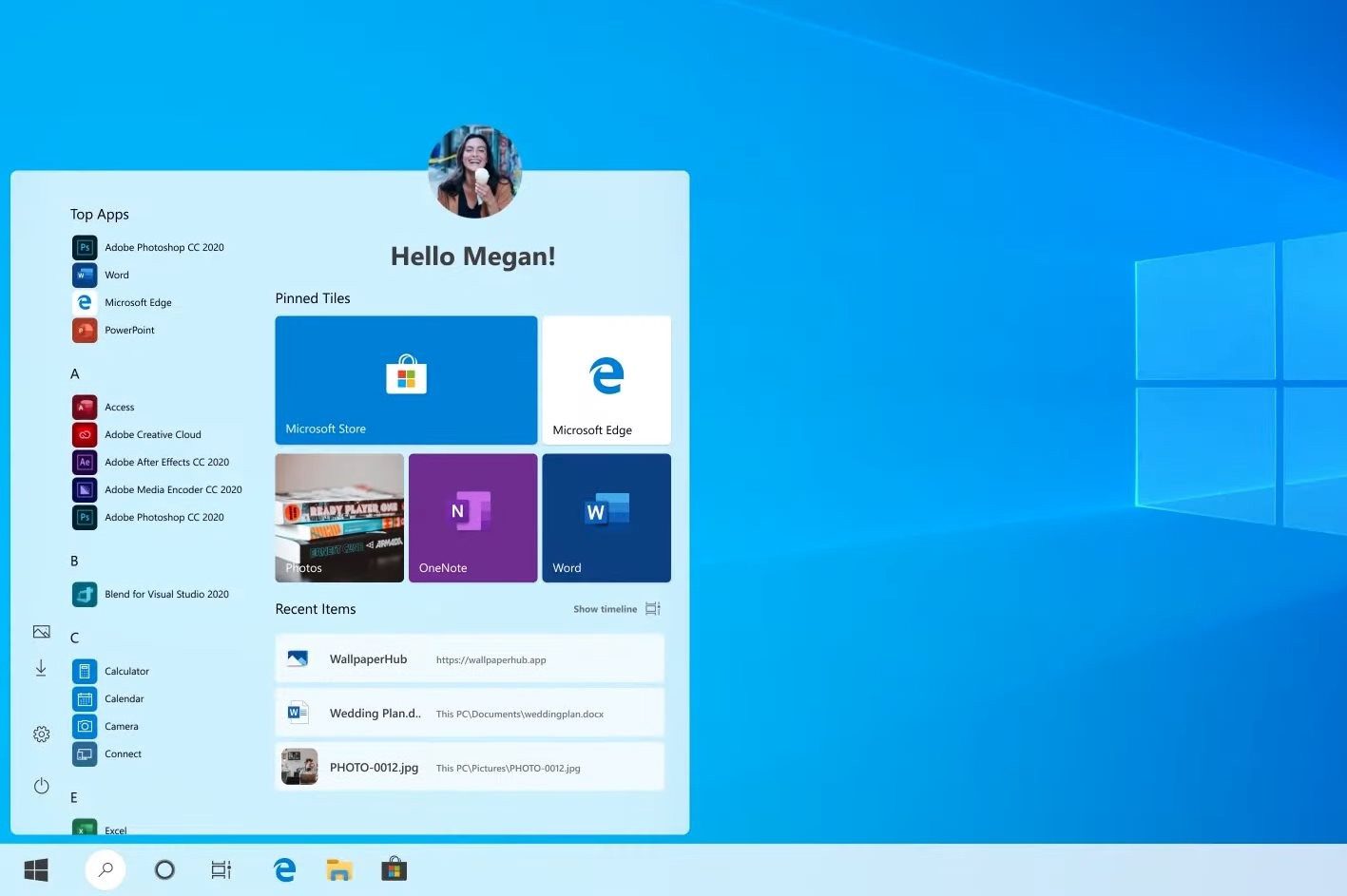Open Adobe After Effects CC 2020

(166, 463)
